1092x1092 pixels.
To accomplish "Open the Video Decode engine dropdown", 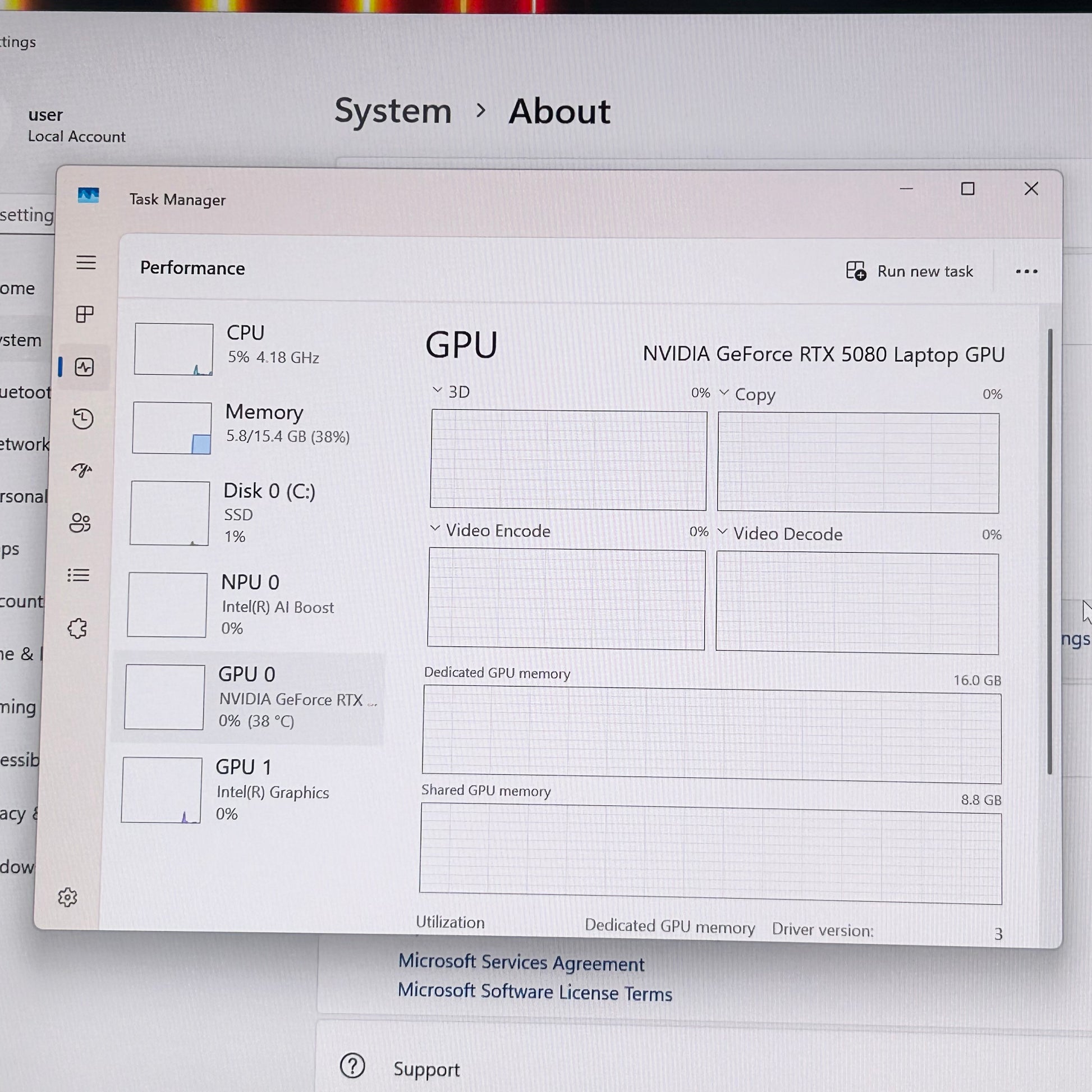I will click(722, 532).
